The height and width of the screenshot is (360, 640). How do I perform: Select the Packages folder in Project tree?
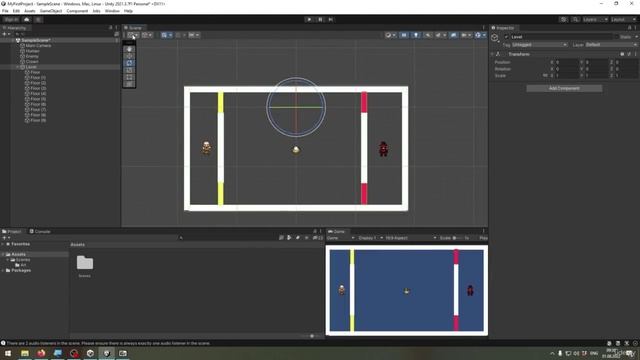(x=21, y=270)
